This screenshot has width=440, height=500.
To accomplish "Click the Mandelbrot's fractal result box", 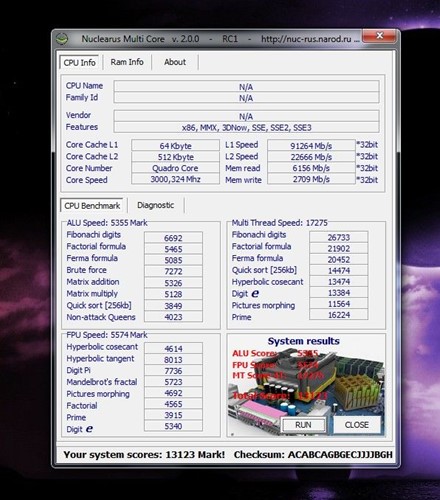I will click(x=173, y=382).
